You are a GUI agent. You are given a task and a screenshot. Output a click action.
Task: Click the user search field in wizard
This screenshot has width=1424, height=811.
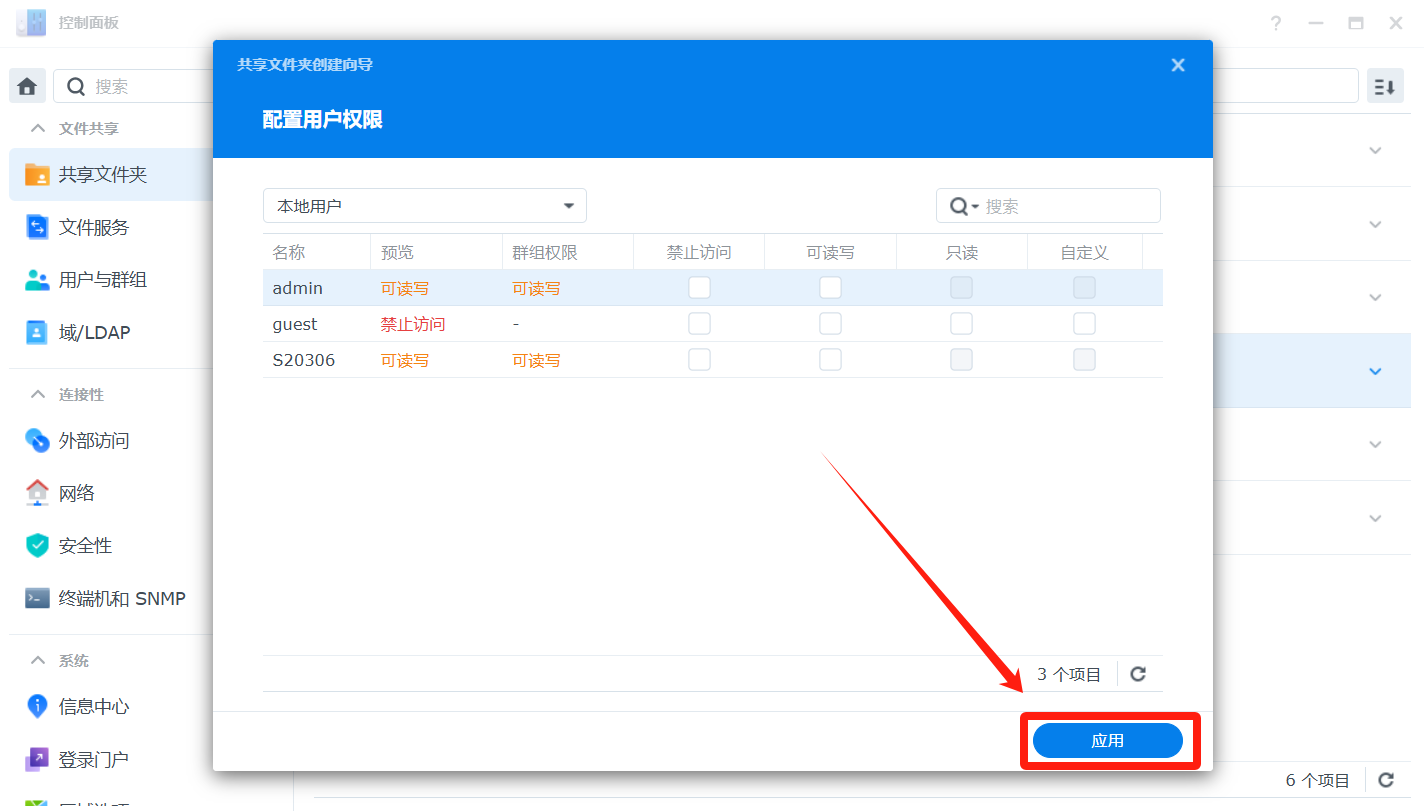[1066, 206]
